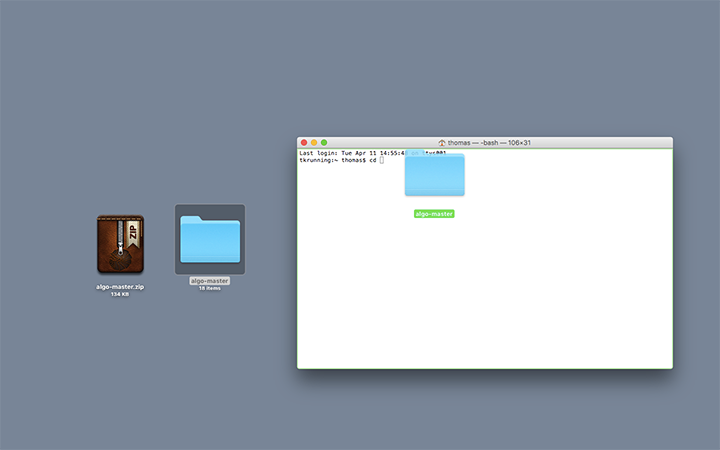Click the "134 KB" size label under the zip
This screenshot has width=720, height=450.
tap(120, 294)
